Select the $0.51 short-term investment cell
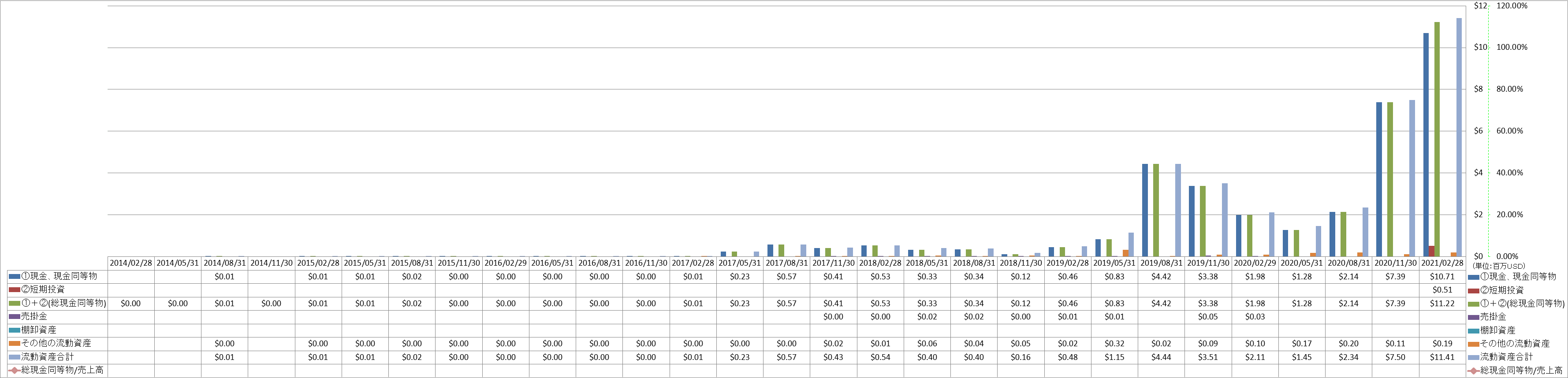Screen dimensions: 1568x378 [1442, 290]
